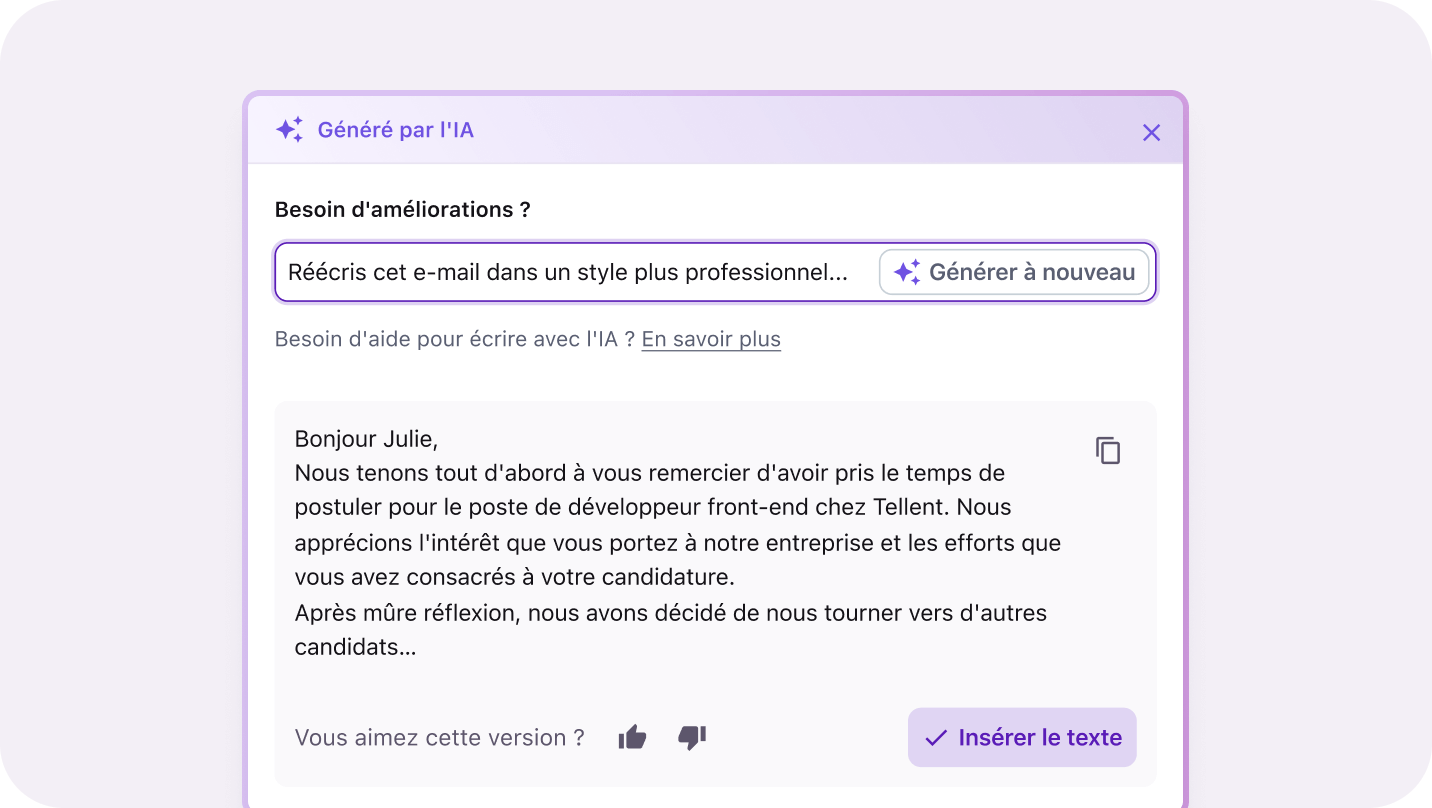Viewport: 1432px width, 808px height.
Task: Click the sparkle icon inside Générer à nouveau
Action: [x=906, y=271]
